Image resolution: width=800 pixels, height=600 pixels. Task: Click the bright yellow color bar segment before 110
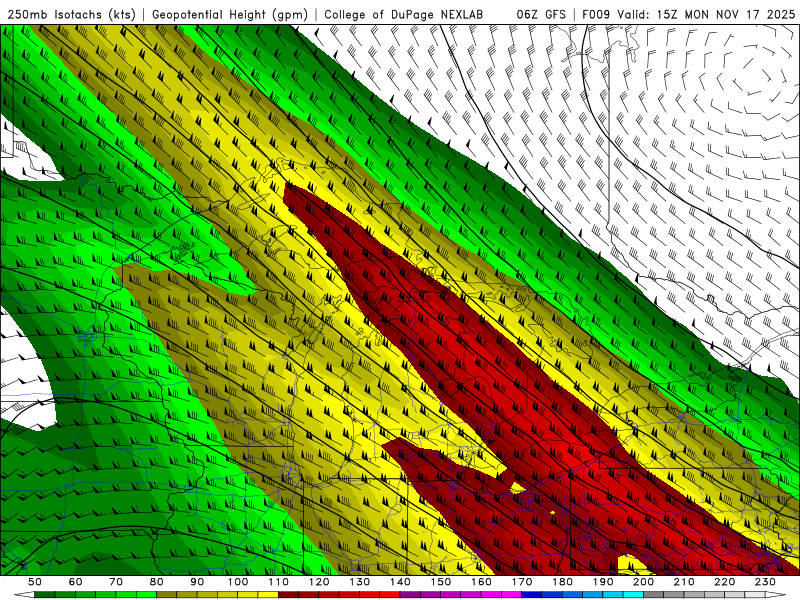coord(268,594)
